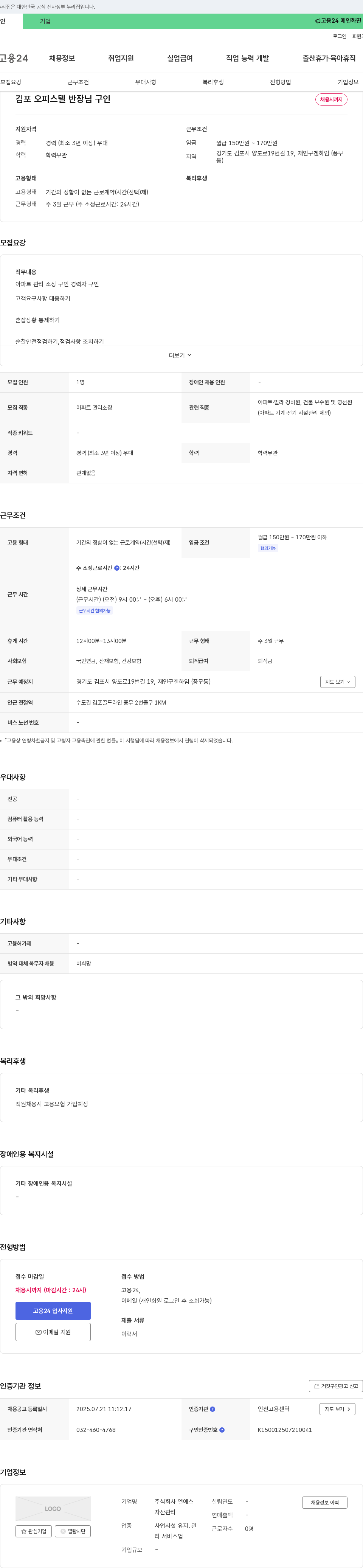Expand job description with 더보기

tap(180, 356)
